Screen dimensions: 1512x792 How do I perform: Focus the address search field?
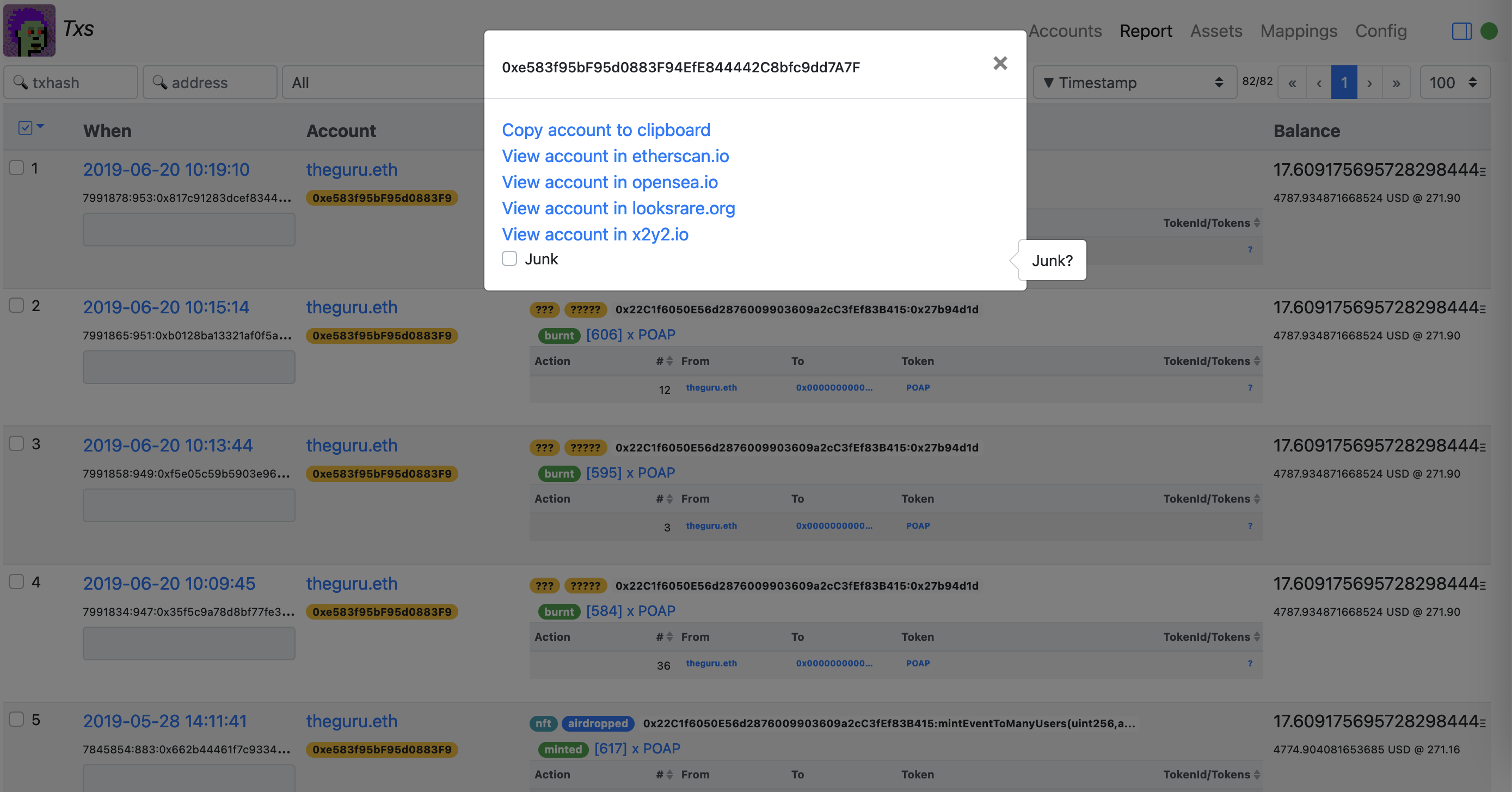coord(210,83)
